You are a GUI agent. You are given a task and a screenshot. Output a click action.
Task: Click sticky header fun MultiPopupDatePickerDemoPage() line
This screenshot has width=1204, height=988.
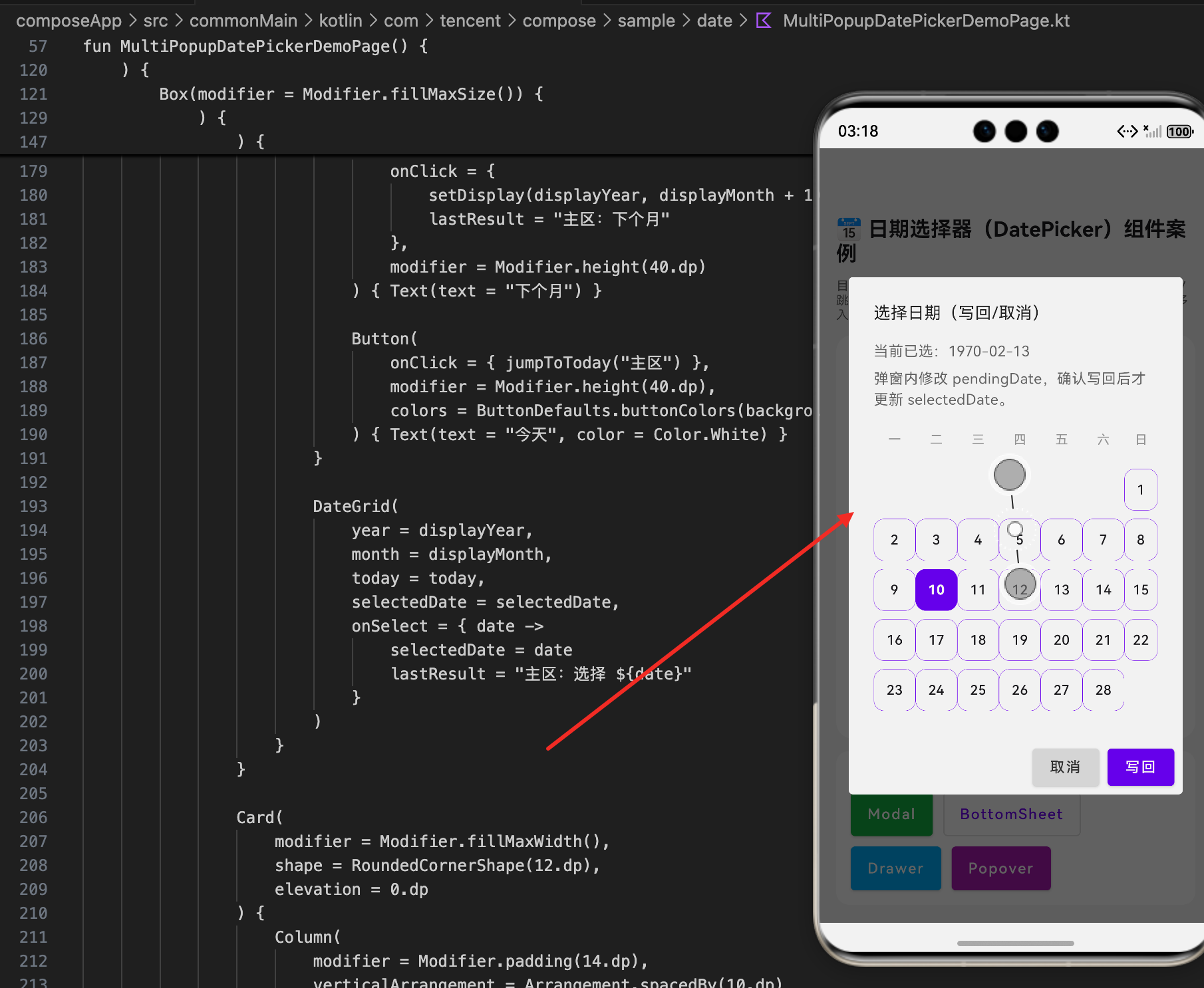[255, 46]
